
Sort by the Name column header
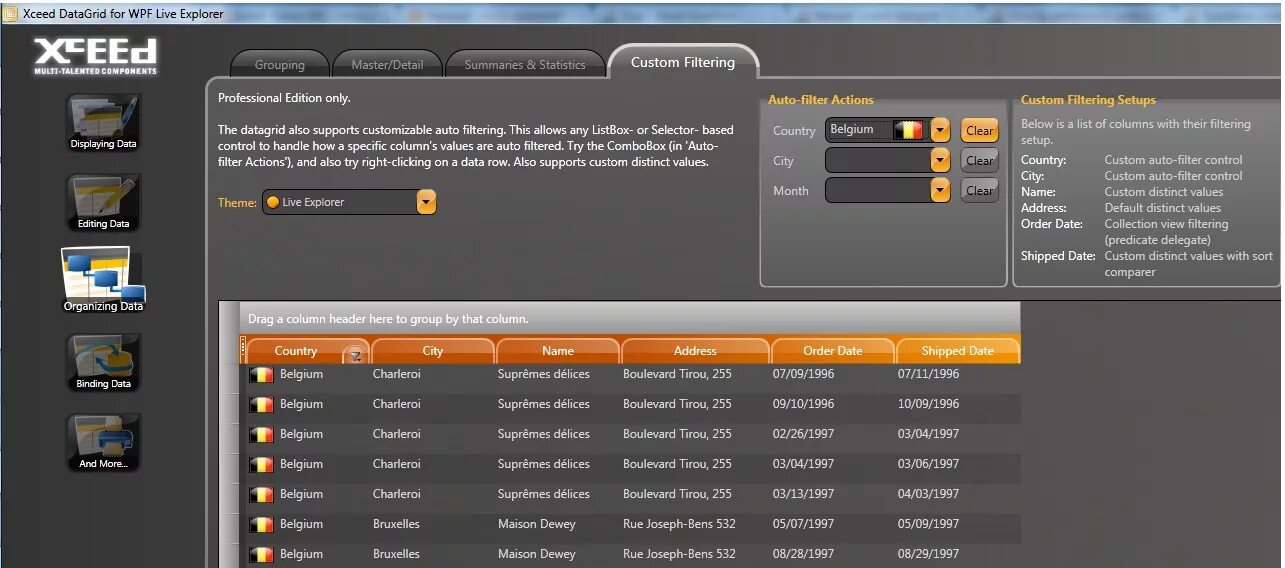coord(558,351)
